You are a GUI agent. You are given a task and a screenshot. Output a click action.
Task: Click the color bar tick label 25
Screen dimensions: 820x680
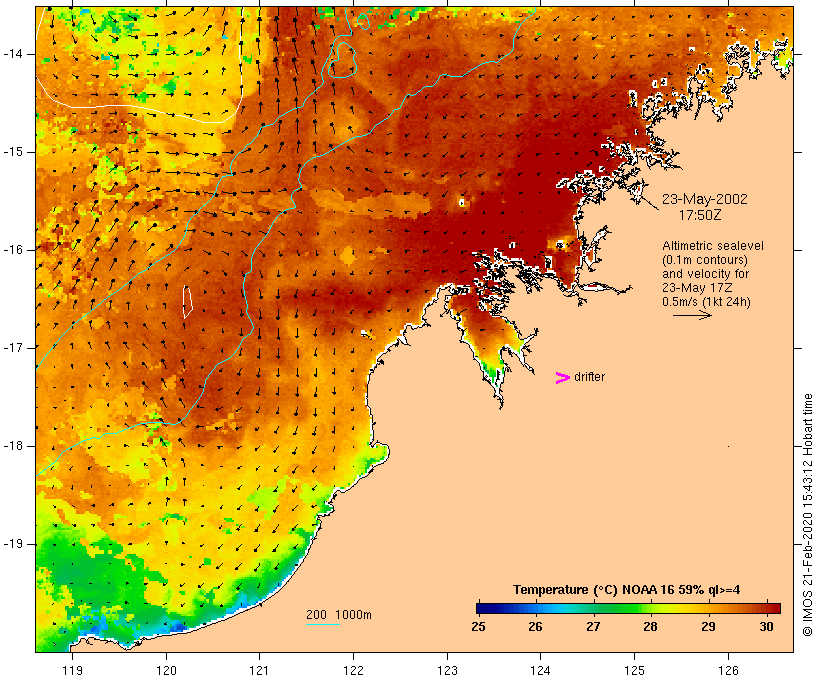pos(478,627)
